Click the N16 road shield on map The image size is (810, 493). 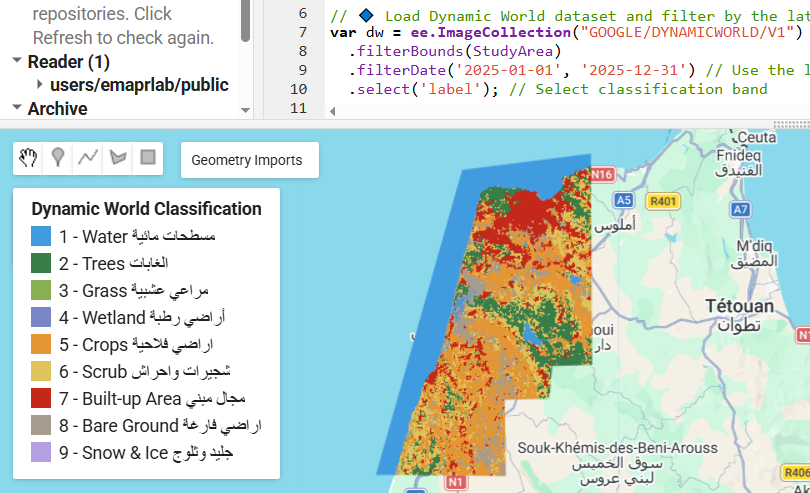click(601, 175)
